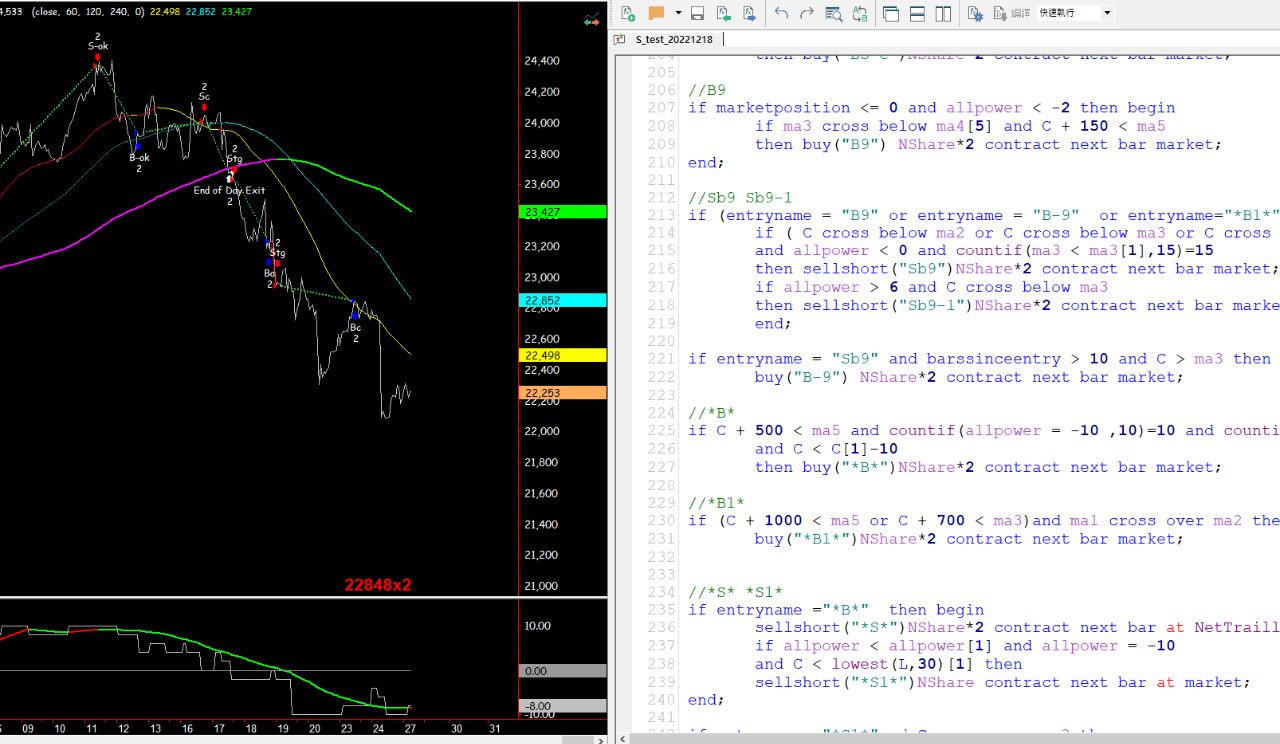This screenshot has width=1280, height=744.
Task: Toggle vertical split window layout
Action: coord(943,13)
